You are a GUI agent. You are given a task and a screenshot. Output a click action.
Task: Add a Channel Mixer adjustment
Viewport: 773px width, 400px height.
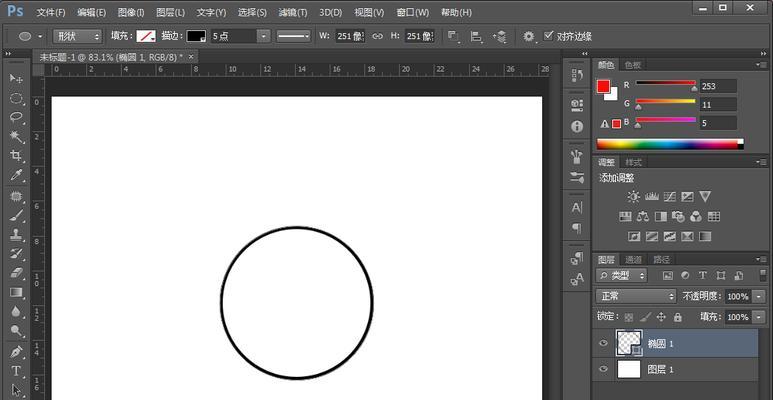tap(696, 216)
